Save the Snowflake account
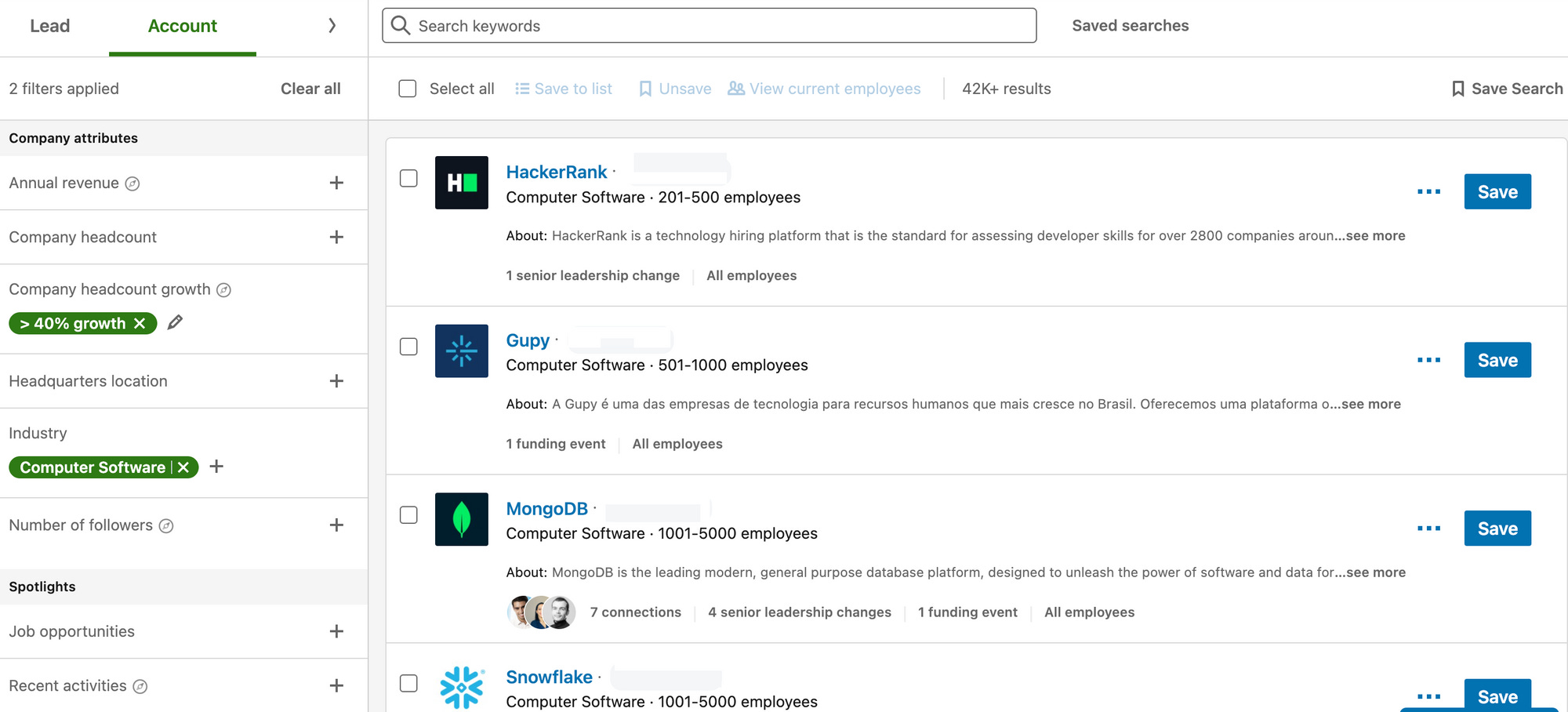 tap(1497, 696)
